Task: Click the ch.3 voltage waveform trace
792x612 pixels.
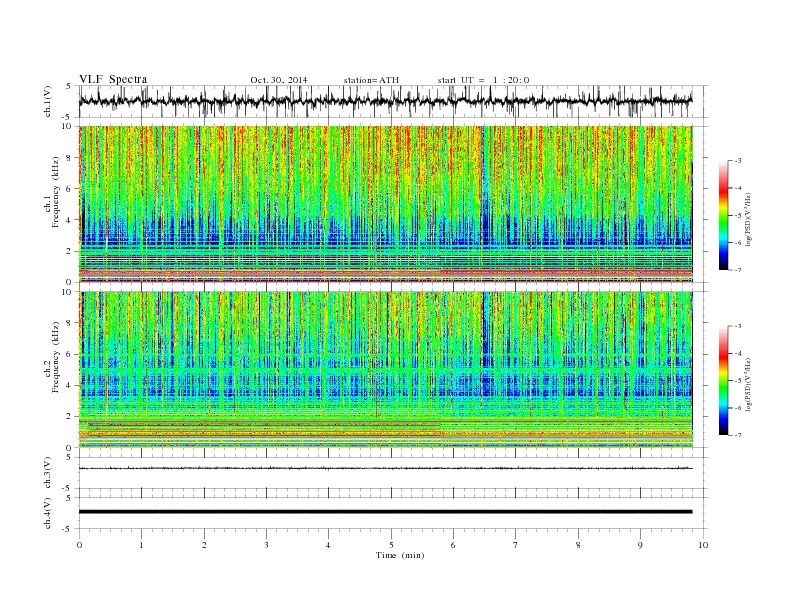Action: click(386, 469)
